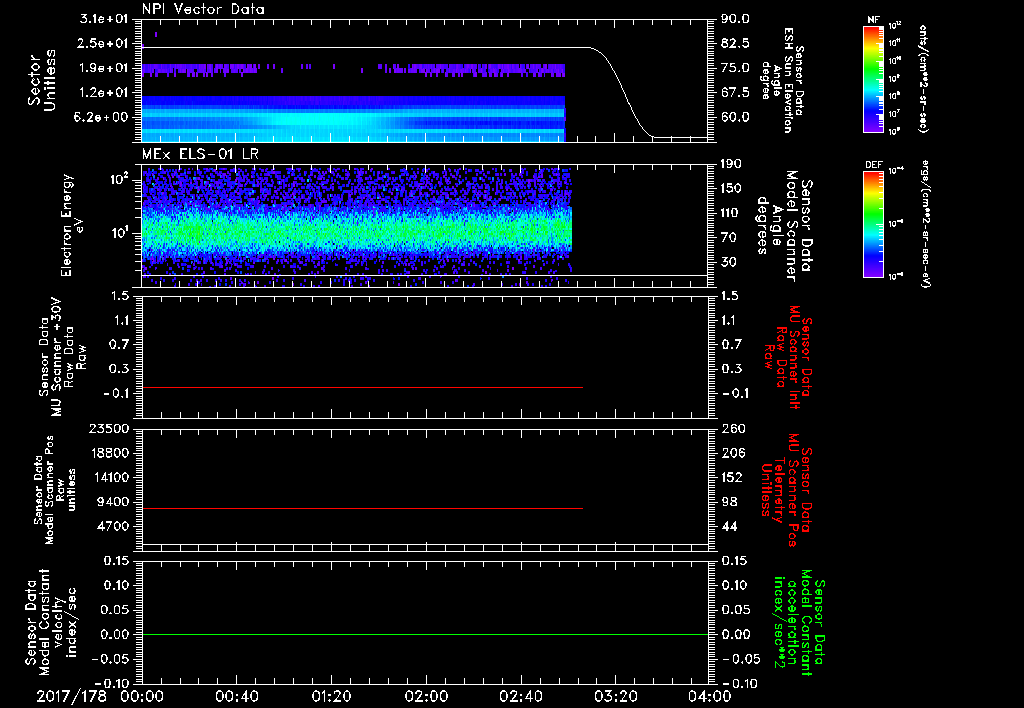Click the green "Model Constant acceleration" axis title
This screenshot has width=1024, height=708.
click(x=799, y=622)
